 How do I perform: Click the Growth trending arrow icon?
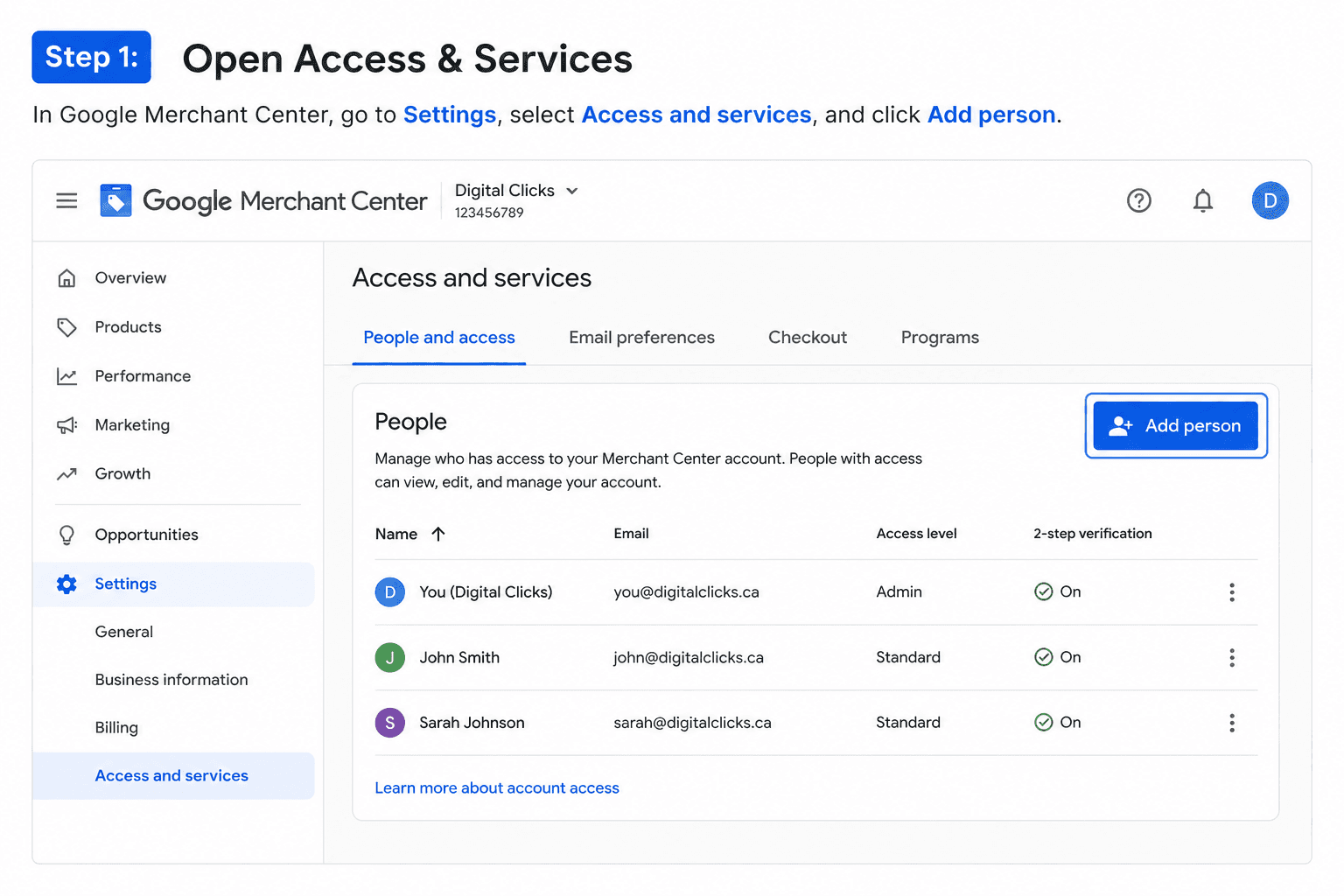point(66,474)
